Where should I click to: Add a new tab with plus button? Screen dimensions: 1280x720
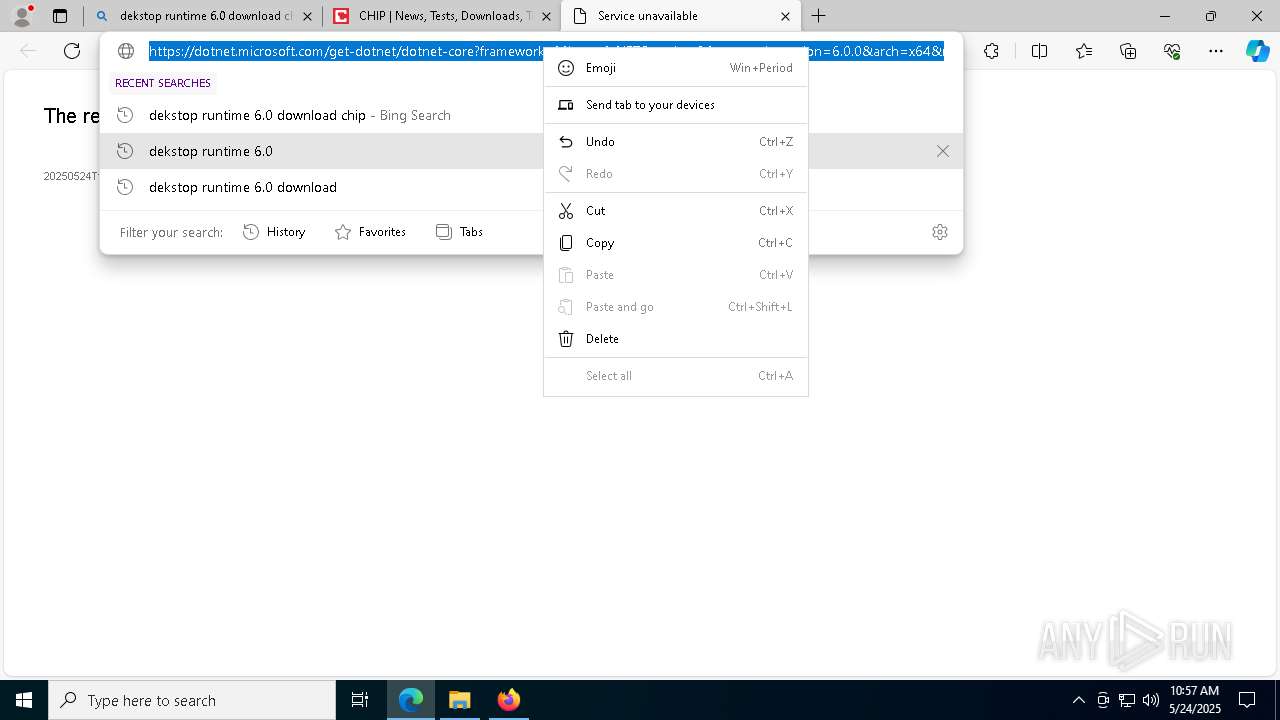point(819,16)
